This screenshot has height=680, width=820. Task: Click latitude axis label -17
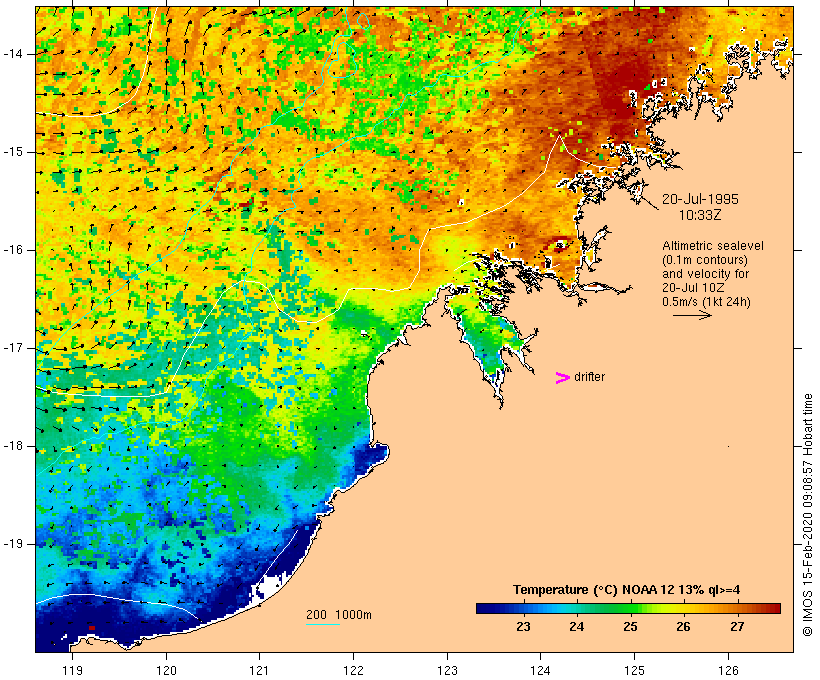(12, 348)
